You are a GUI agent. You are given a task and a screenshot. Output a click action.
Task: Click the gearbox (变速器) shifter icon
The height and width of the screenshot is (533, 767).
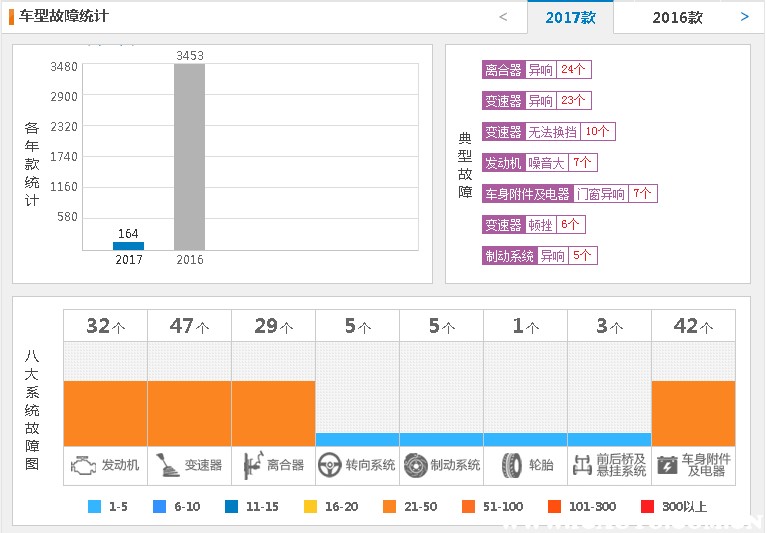coord(168,465)
